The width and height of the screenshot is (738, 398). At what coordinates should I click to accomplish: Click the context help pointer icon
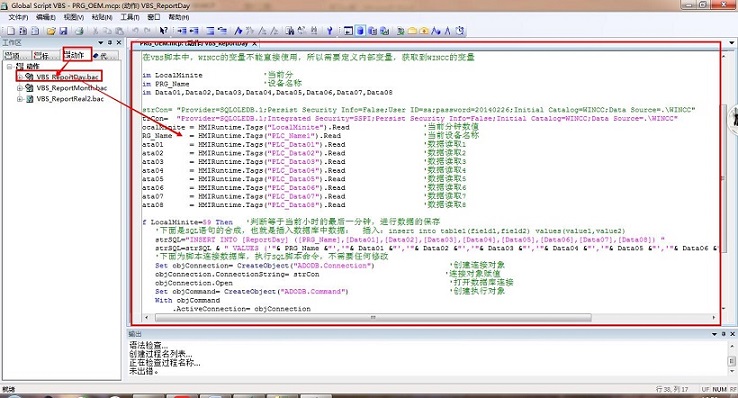pos(163,31)
